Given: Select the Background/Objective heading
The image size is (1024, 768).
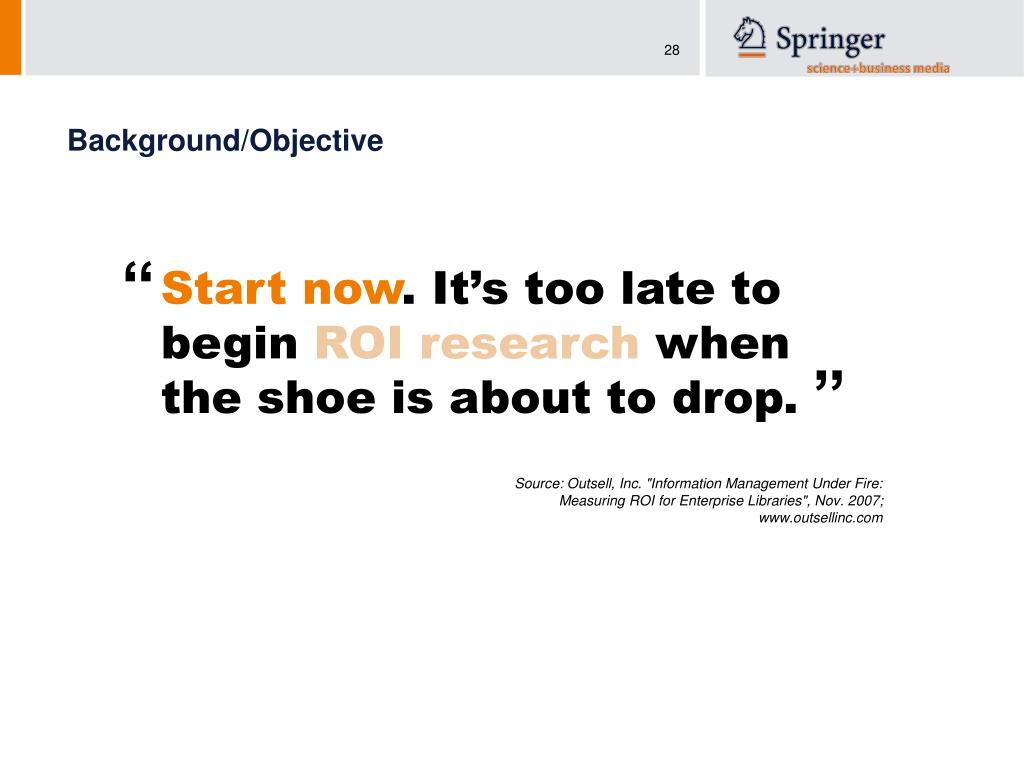Looking at the screenshot, I should pos(225,141).
